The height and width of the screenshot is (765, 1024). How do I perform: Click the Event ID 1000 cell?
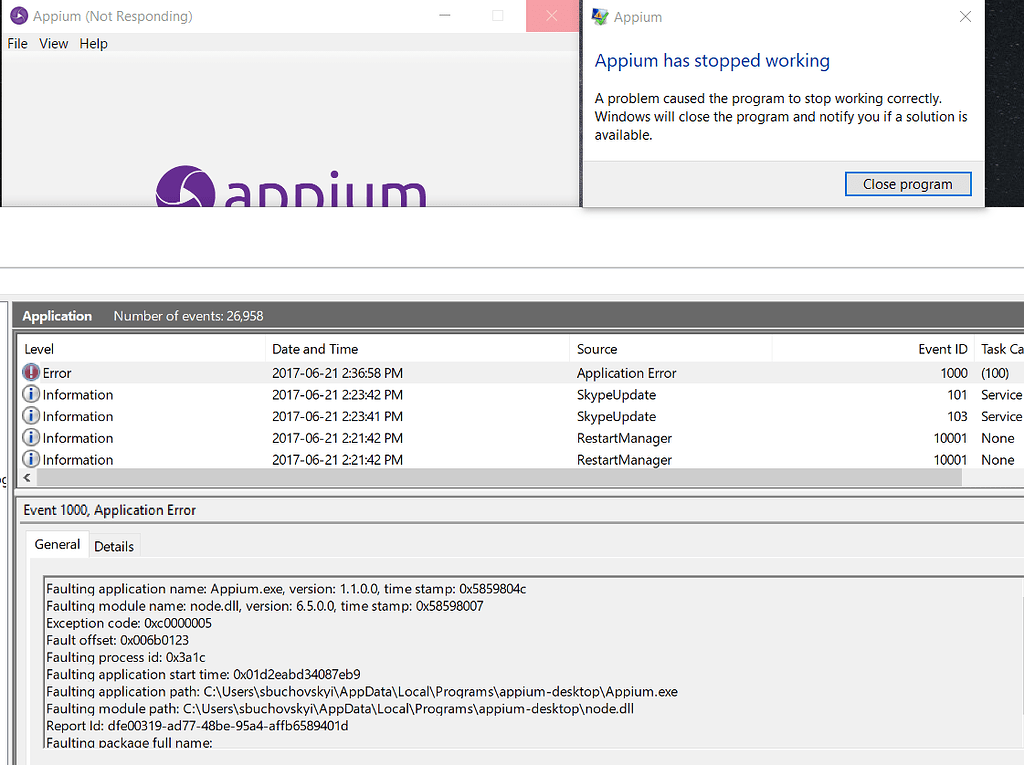[954, 372]
